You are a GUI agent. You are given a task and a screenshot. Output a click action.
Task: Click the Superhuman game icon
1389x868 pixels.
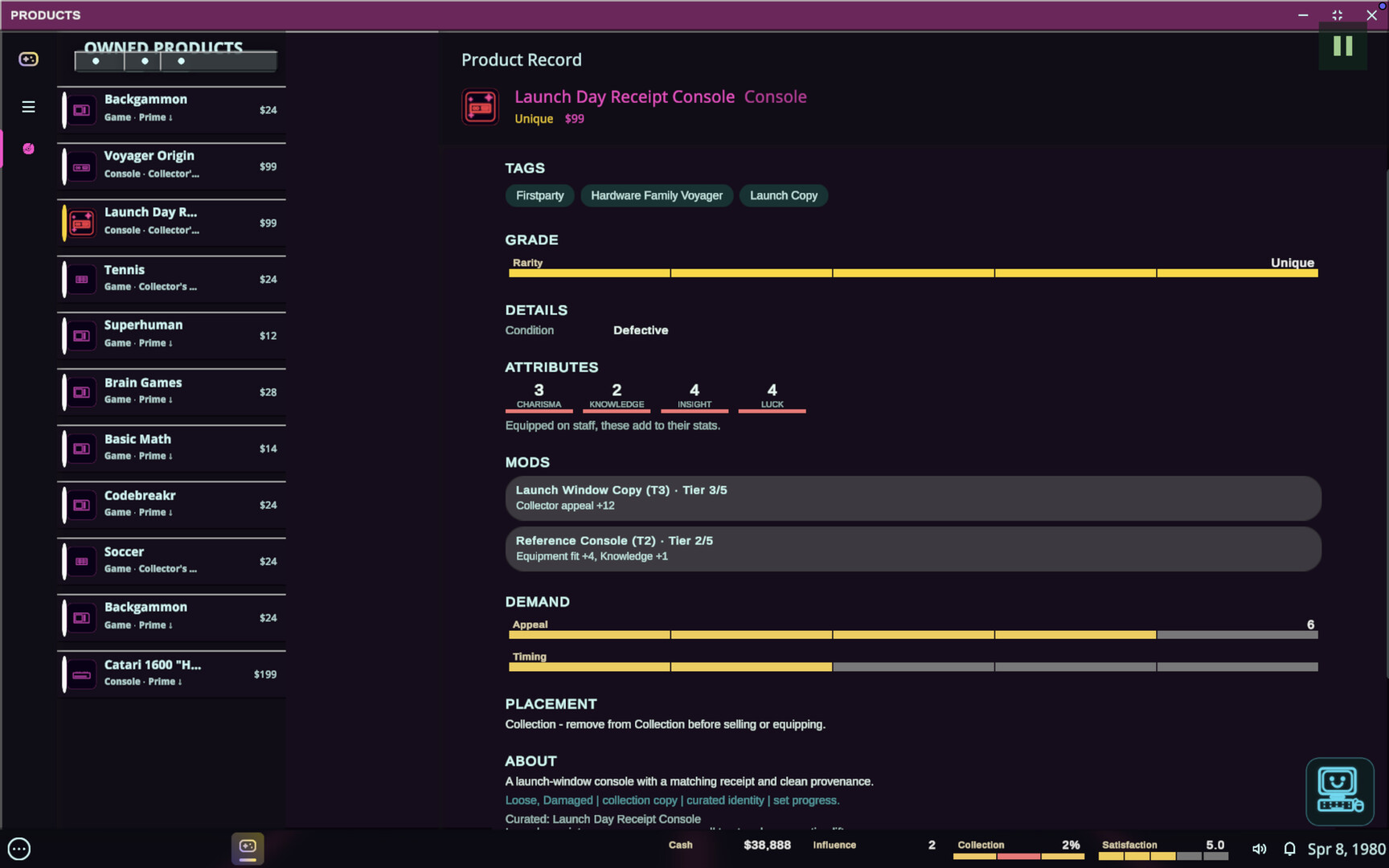click(81, 336)
